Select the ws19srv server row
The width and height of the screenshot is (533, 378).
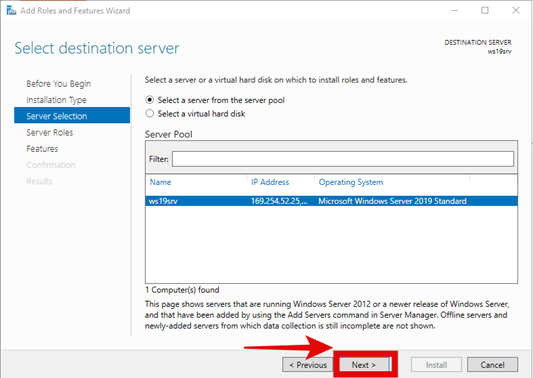[331, 201]
